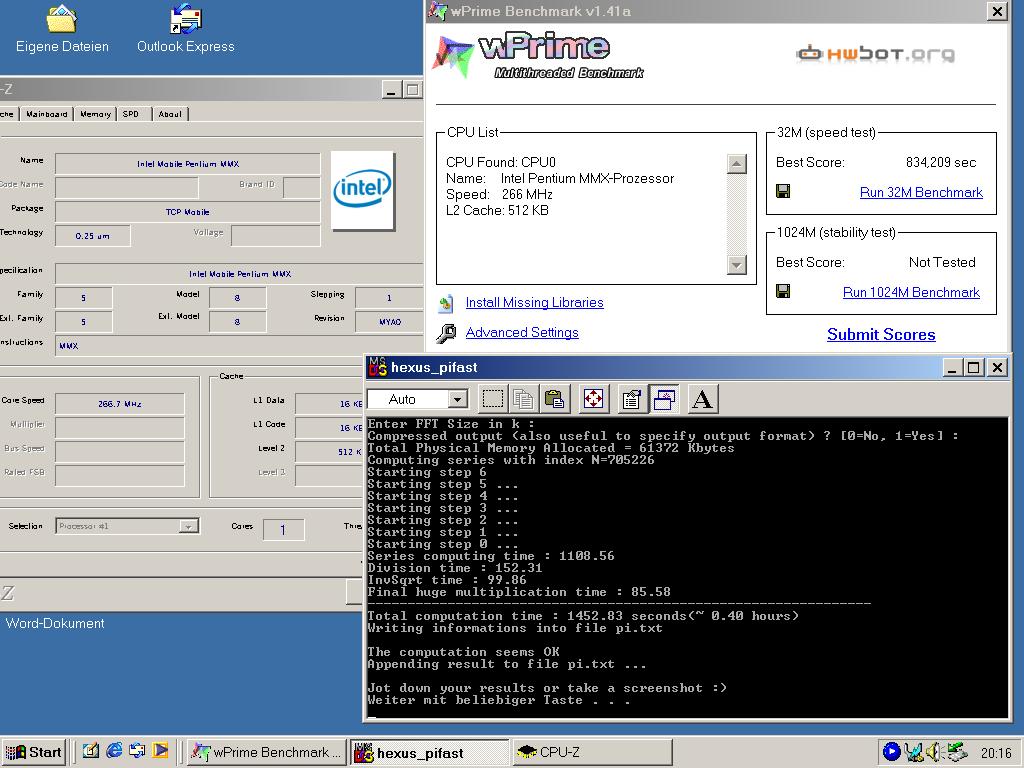Launch Internet Explorer from quick launch
This screenshot has height=768, width=1024.
pyautogui.click(x=114, y=752)
